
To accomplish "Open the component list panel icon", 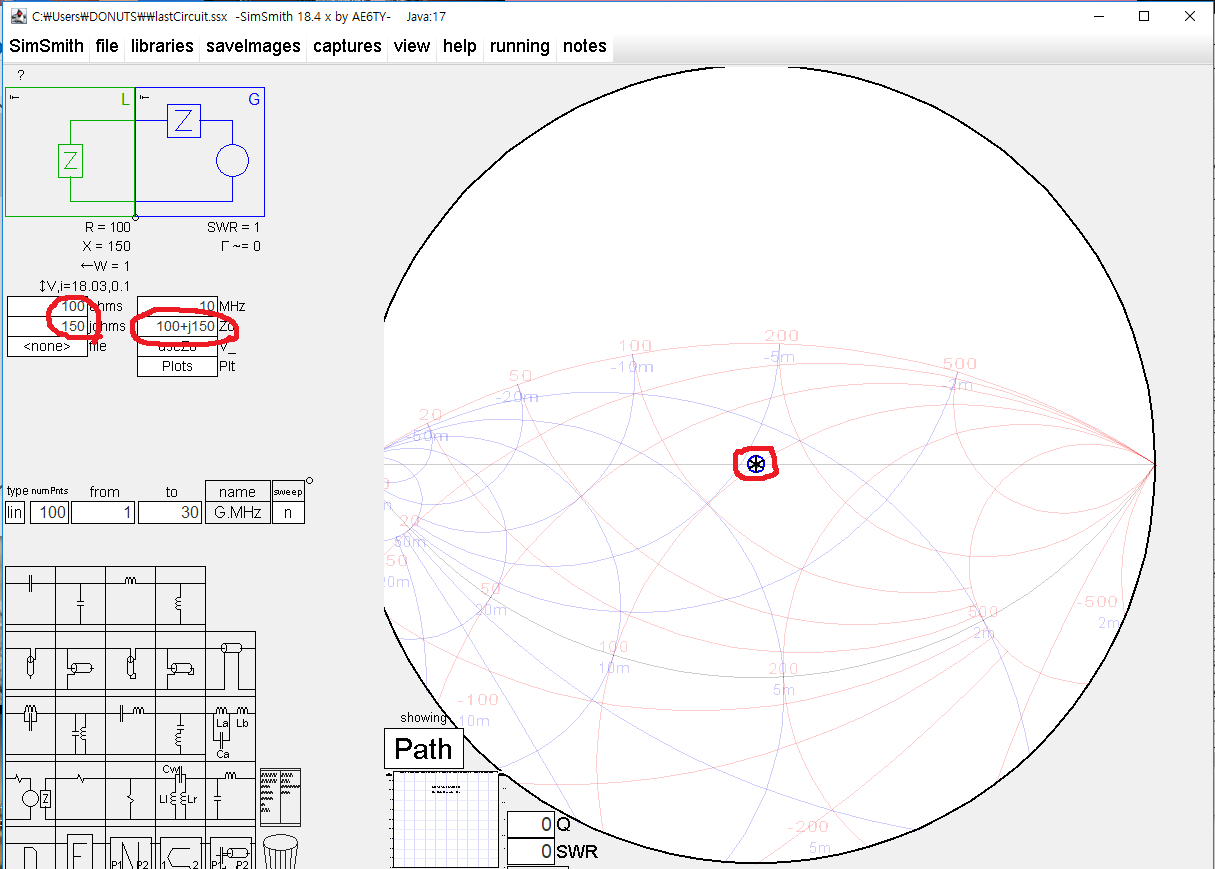I will (280, 797).
